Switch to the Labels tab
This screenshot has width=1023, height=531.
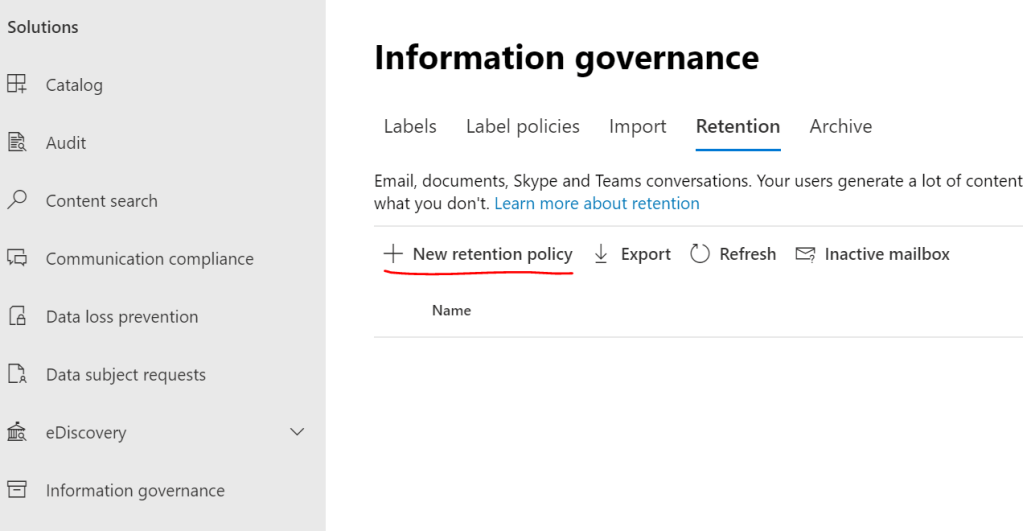tap(410, 127)
